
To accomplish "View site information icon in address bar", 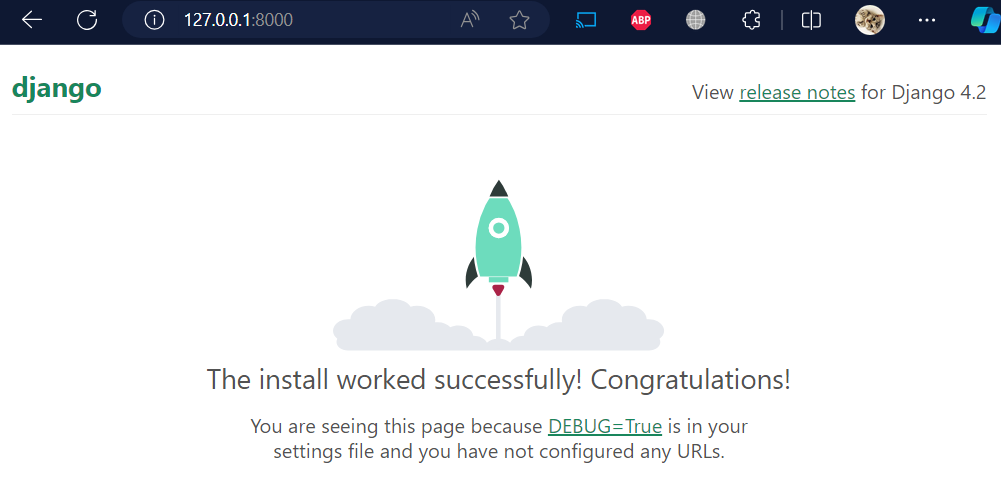I will (x=154, y=20).
